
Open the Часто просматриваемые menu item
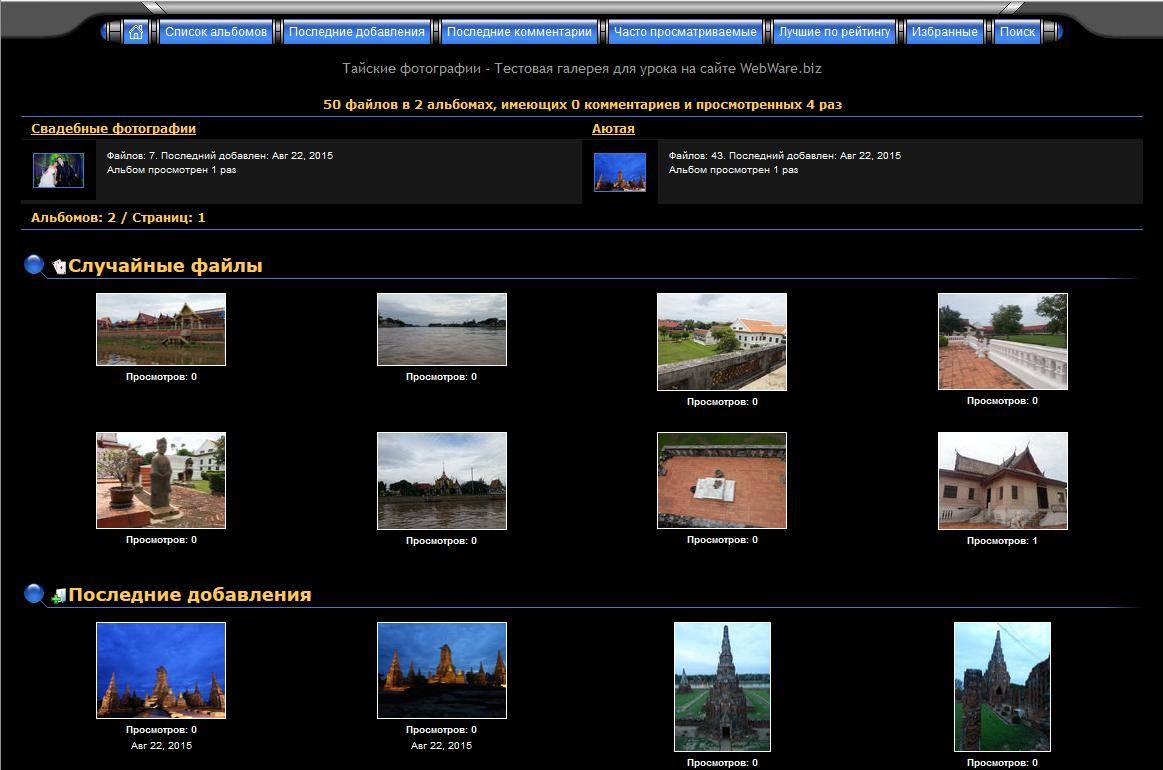pyautogui.click(x=685, y=32)
